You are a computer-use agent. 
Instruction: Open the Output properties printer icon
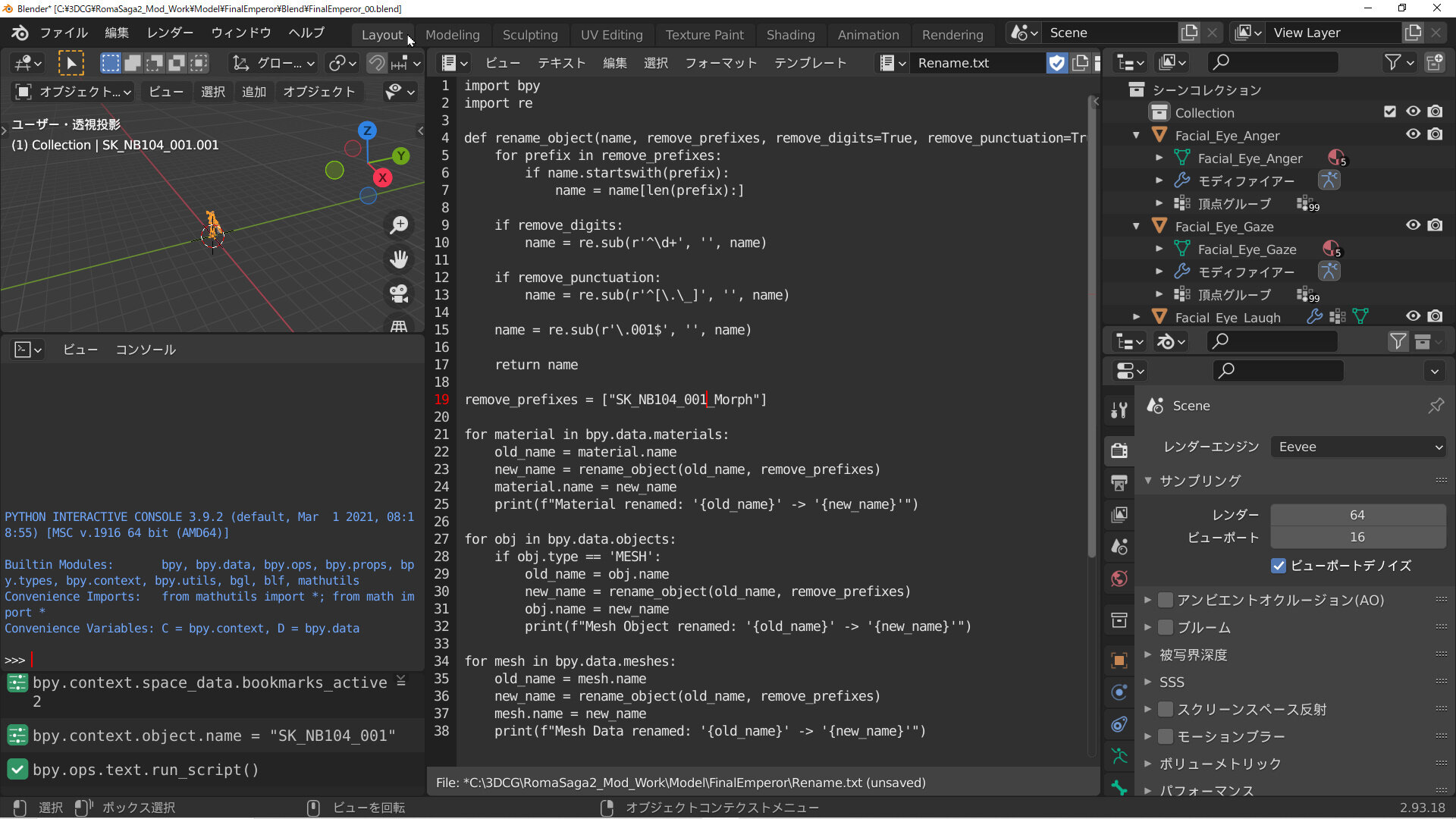(x=1119, y=482)
